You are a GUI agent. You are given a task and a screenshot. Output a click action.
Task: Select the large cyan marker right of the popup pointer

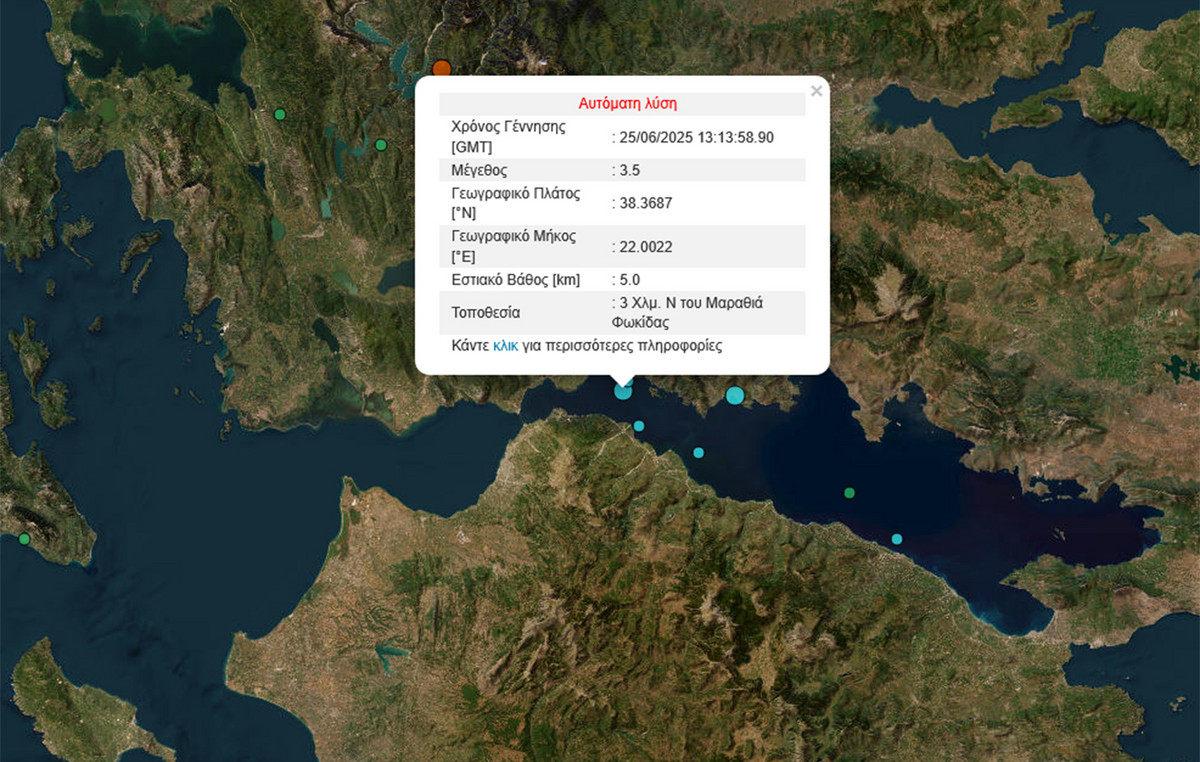[735, 395]
